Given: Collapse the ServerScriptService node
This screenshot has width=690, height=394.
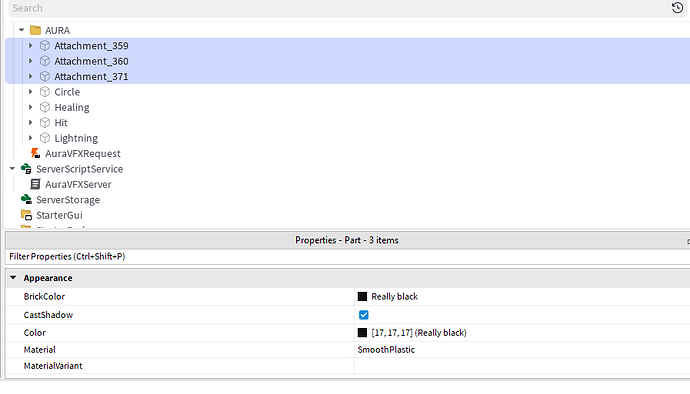Looking at the screenshot, I should point(12,169).
